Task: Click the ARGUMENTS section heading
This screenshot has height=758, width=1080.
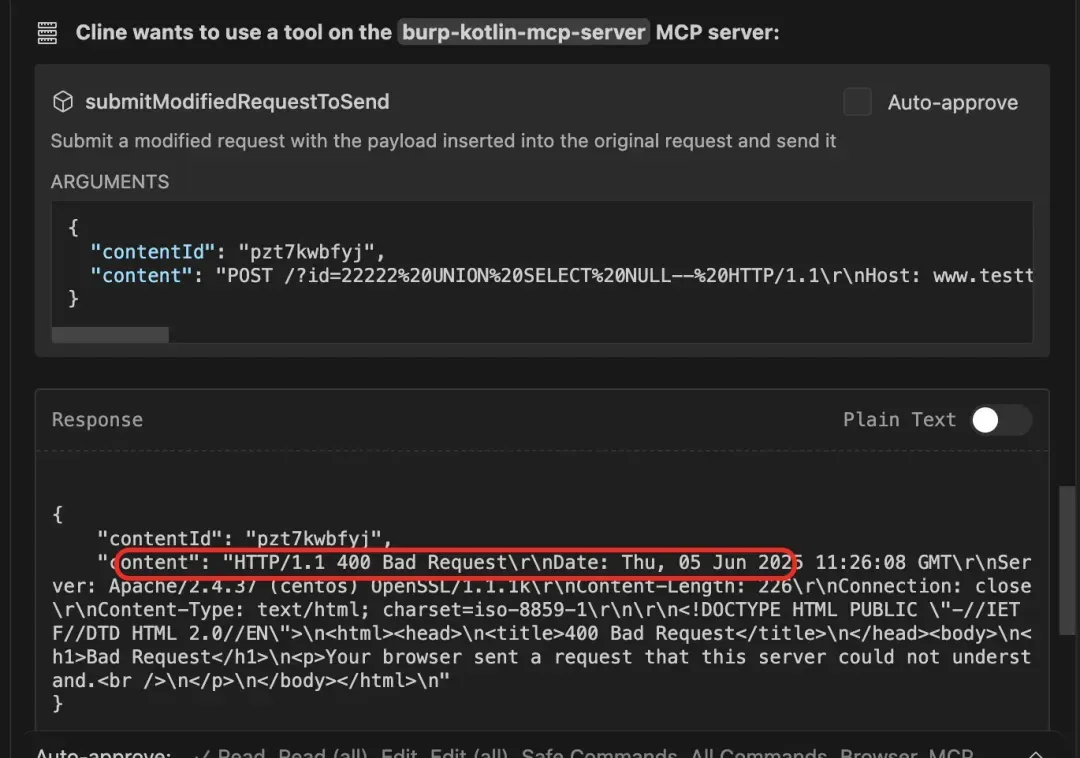Action: [110, 182]
